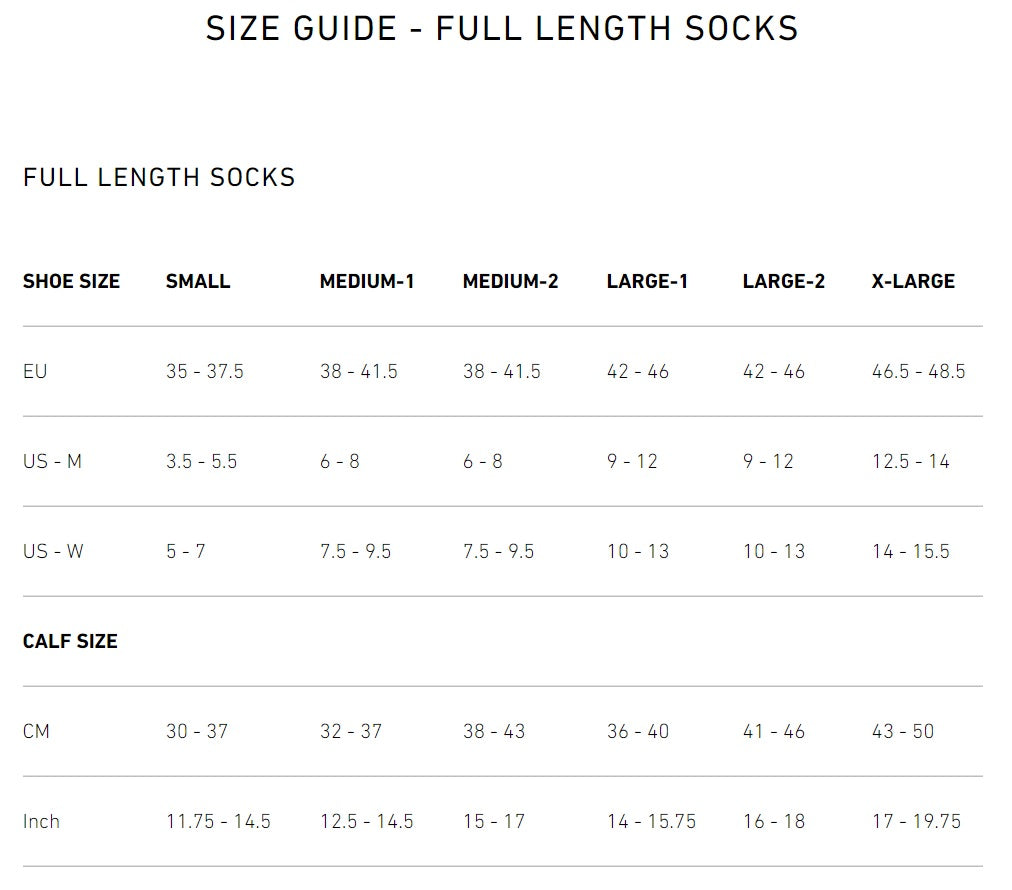1012x890 pixels.
Task: Click the MEDIUM-2 column header
Action: point(510,281)
